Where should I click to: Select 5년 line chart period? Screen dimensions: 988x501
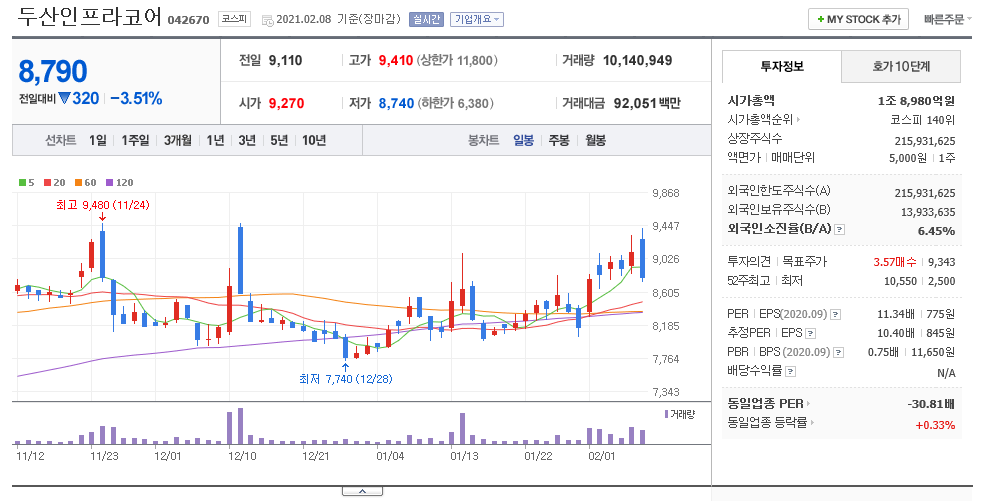tap(279, 141)
